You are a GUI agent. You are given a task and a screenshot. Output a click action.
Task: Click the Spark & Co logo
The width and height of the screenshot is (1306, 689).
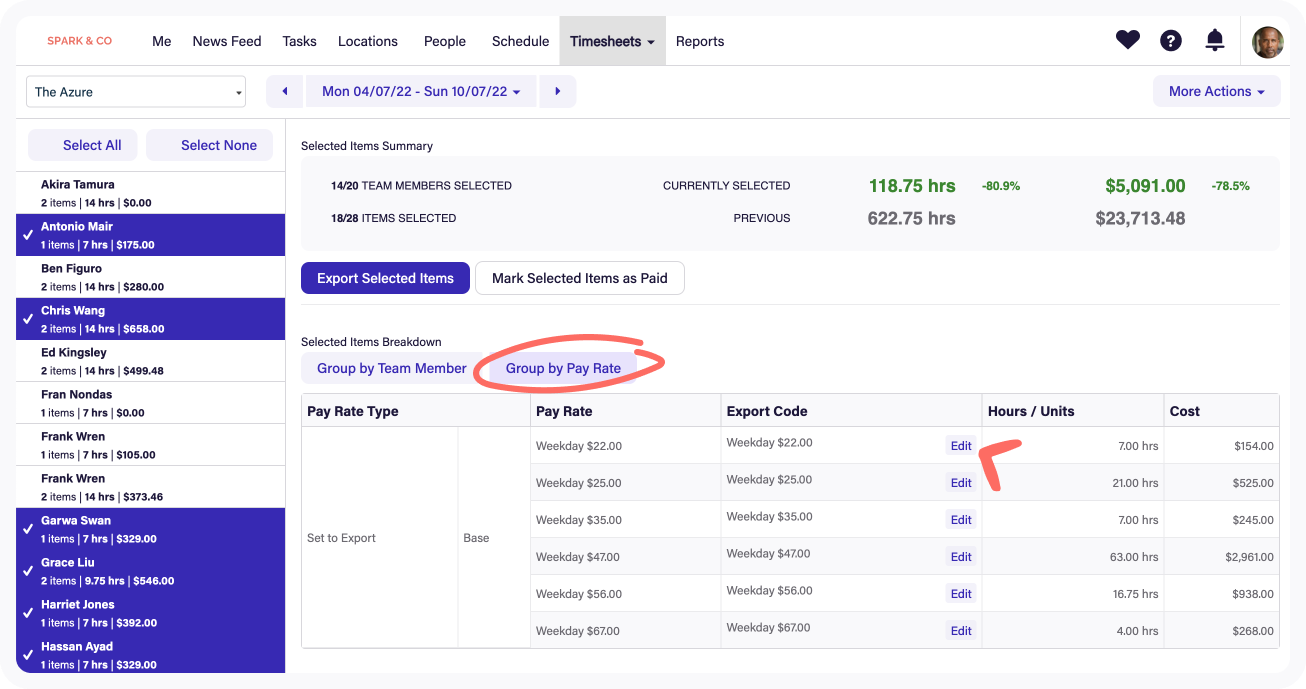tap(80, 41)
